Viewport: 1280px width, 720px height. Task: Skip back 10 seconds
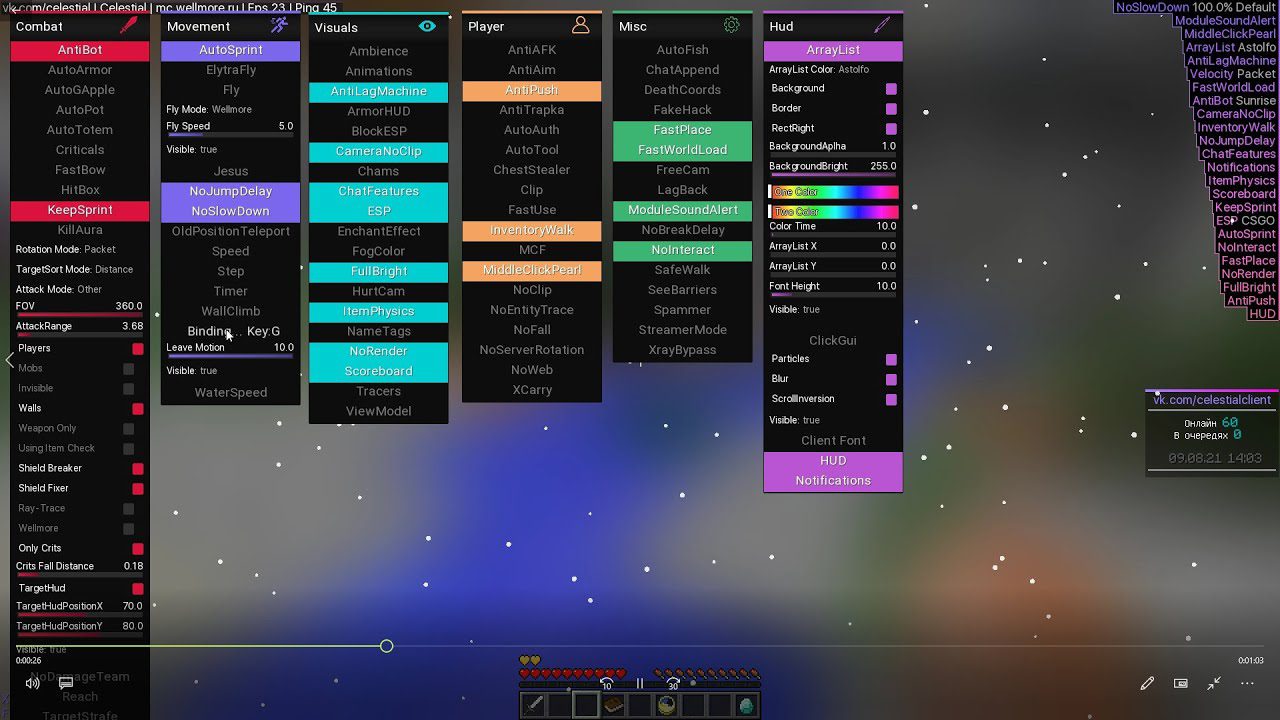click(606, 683)
